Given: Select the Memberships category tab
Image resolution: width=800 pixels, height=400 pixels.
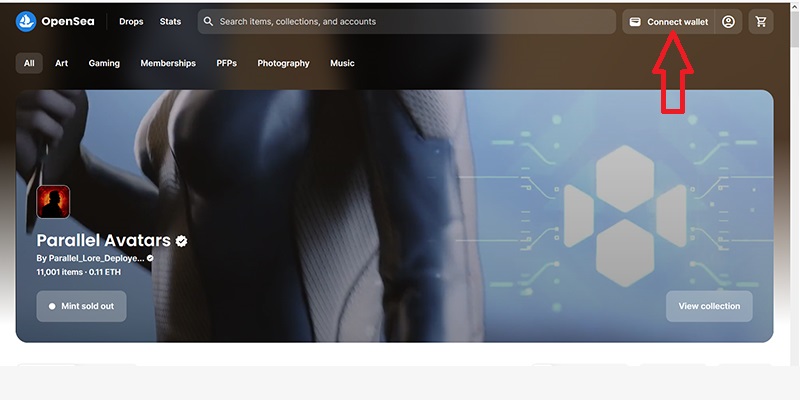Looking at the screenshot, I should (168, 63).
